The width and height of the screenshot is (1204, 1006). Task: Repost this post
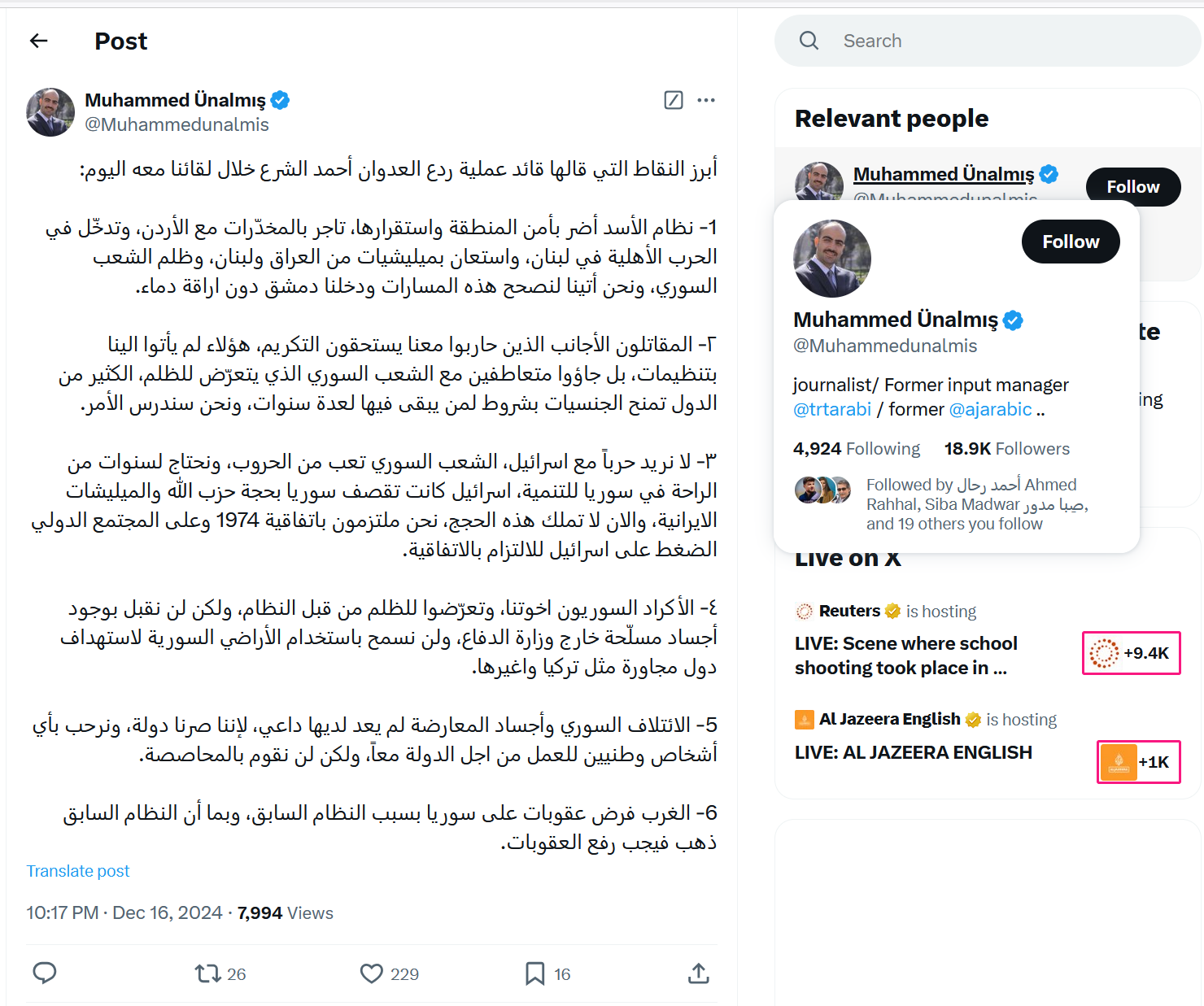pyautogui.click(x=208, y=973)
